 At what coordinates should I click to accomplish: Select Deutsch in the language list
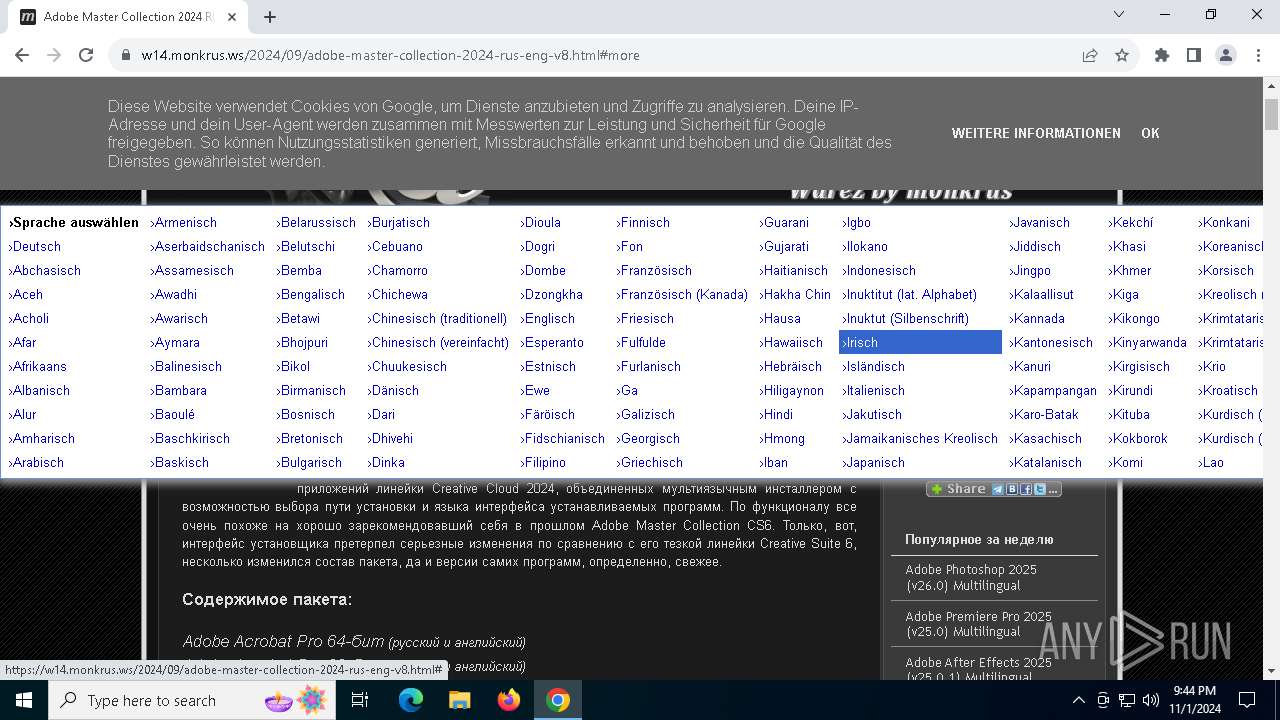click(35, 246)
